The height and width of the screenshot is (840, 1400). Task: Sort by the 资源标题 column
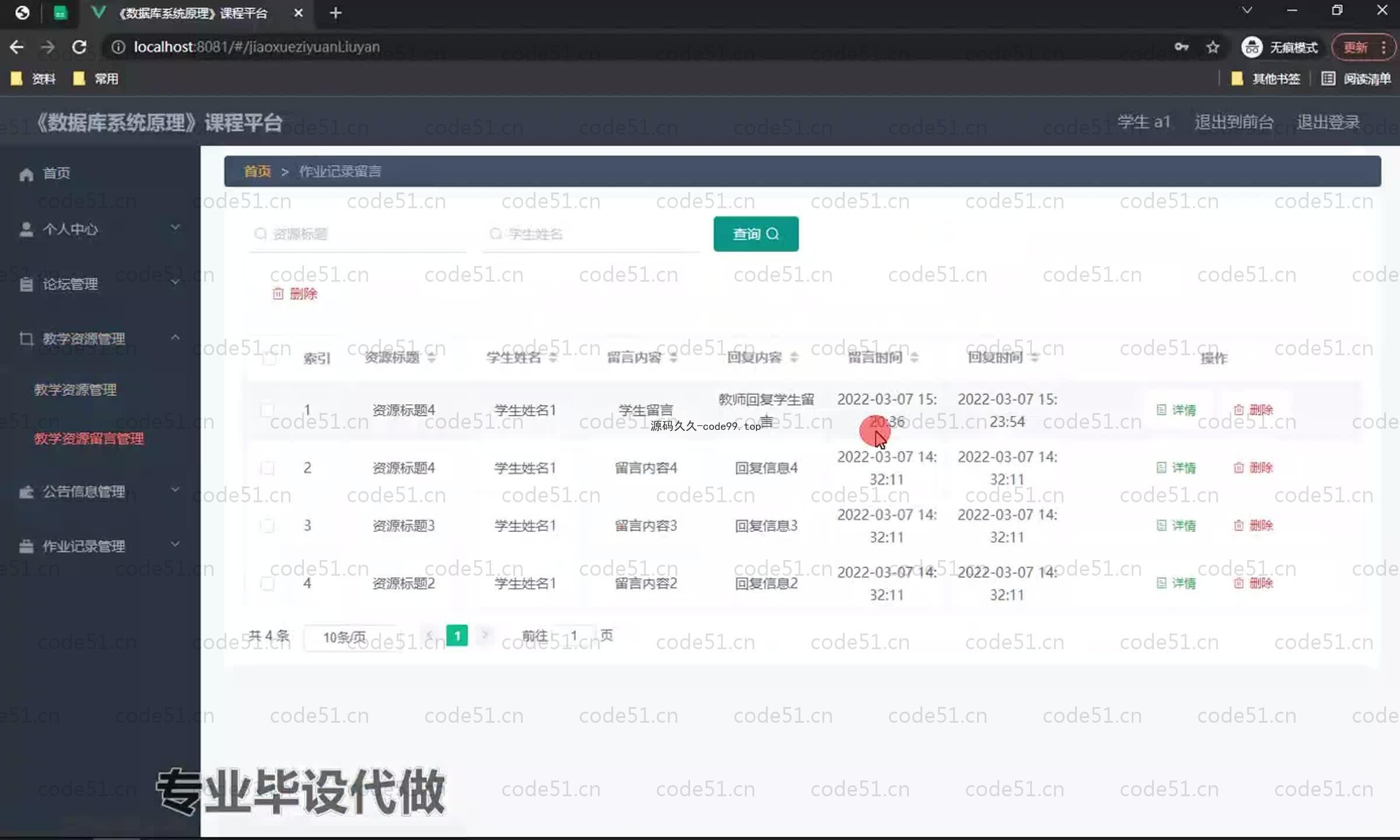pyautogui.click(x=431, y=358)
